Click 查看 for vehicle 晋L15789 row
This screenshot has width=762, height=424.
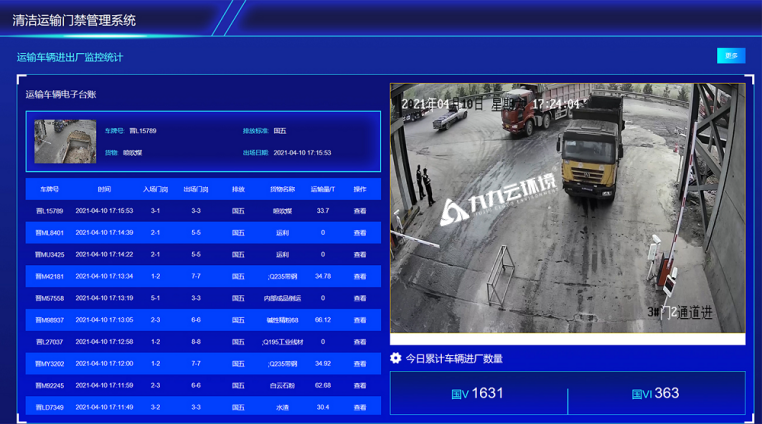point(360,211)
